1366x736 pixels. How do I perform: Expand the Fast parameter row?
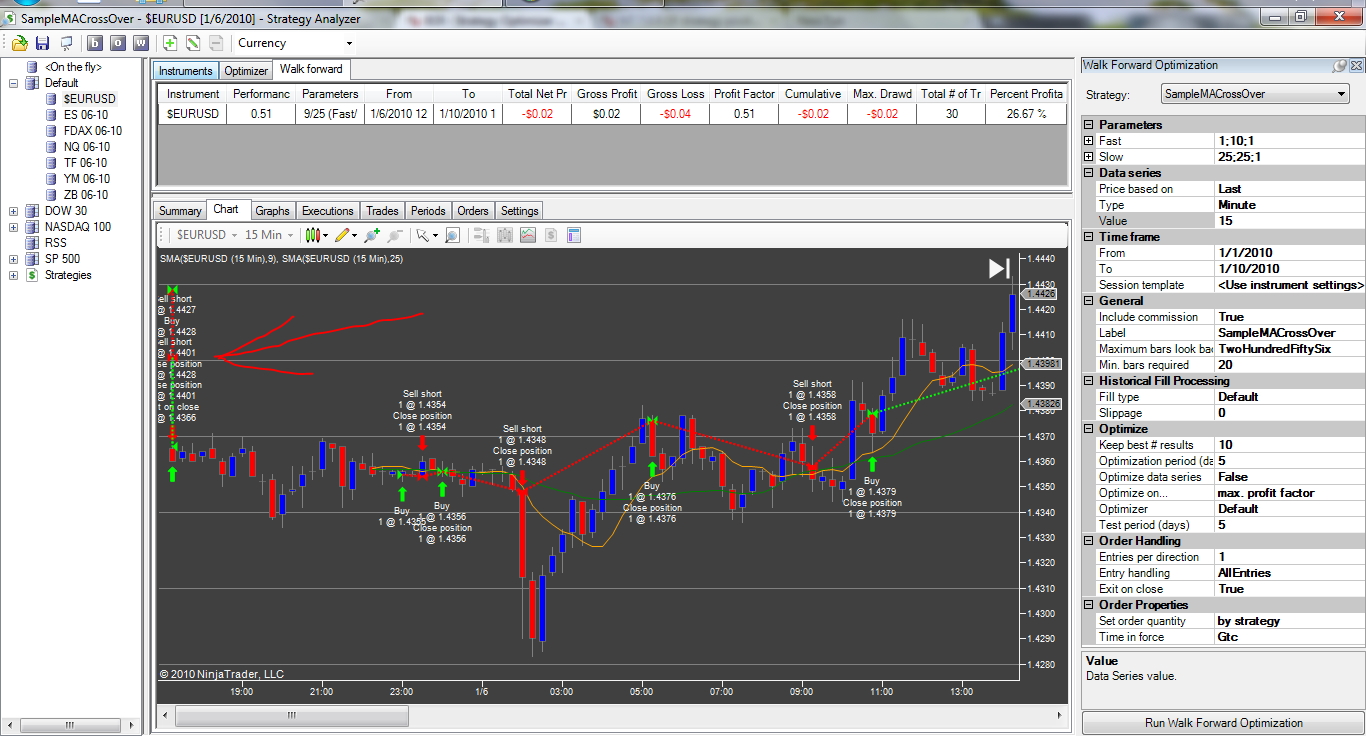pos(1089,141)
